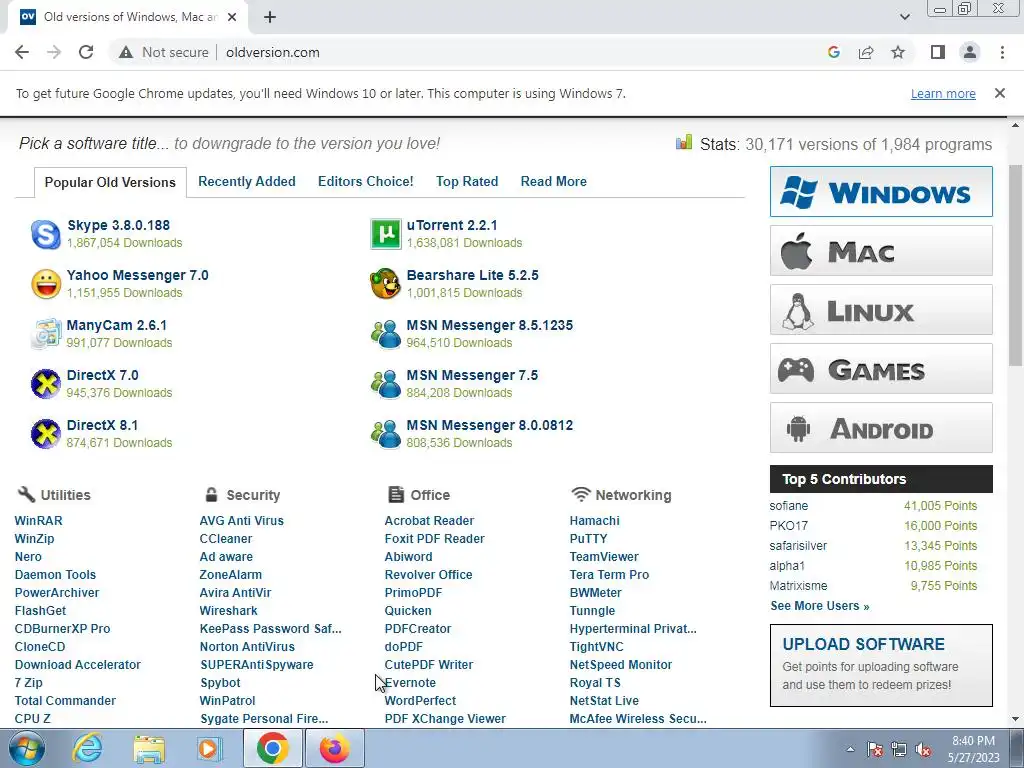Choose the Games category button
The width and height of the screenshot is (1024, 768).
881,368
